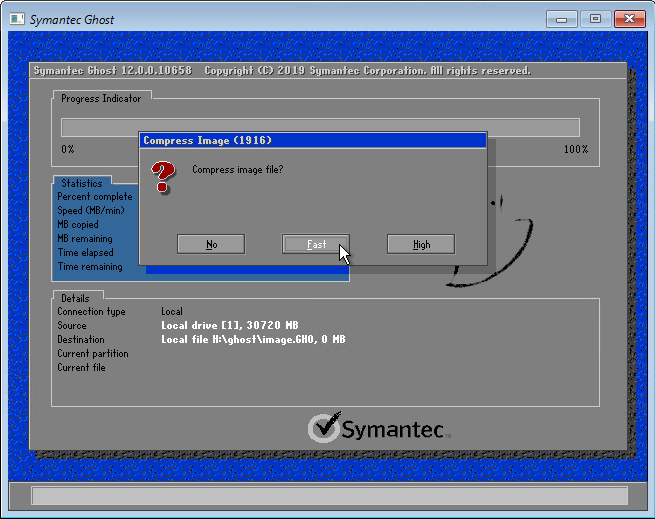Click 'Connection type' detail label
655x519 pixels.
tap(91, 312)
